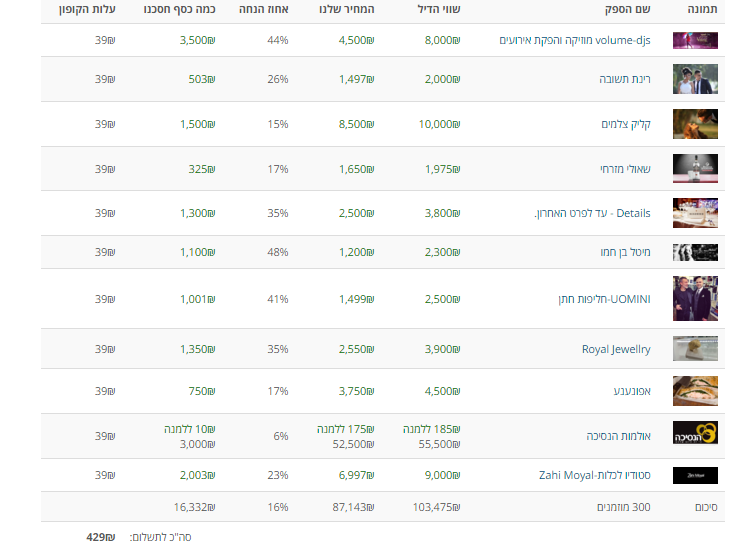This screenshot has width=745, height=546.
Task: Select the 4,500₪ price in volume-djs row
Action: click(356, 40)
